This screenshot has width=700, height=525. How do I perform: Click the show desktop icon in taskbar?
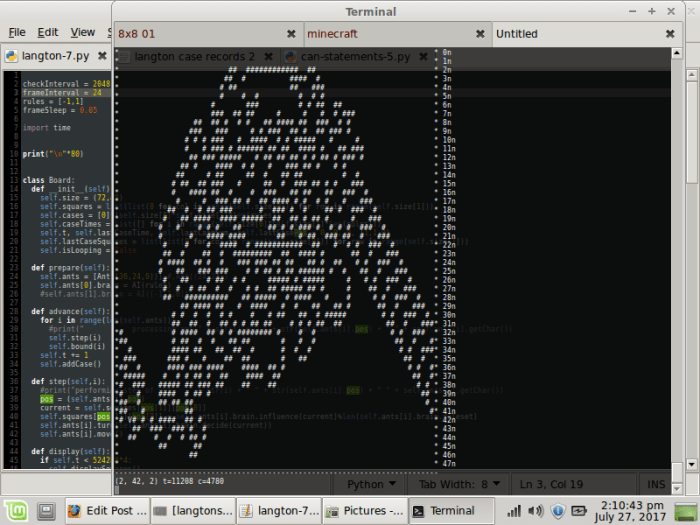[46, 511]
